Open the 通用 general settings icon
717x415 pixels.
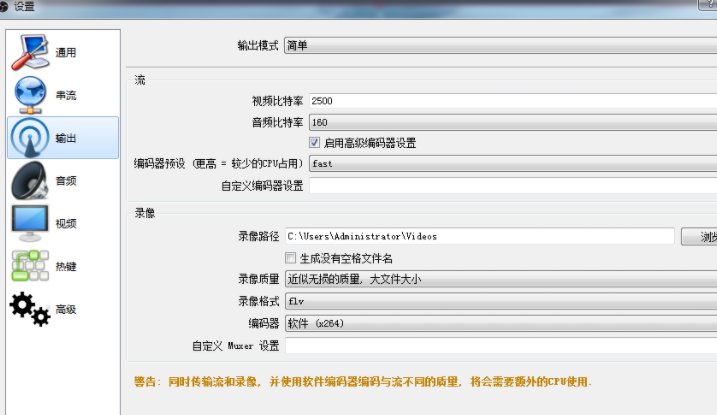(x=30, y=52)
